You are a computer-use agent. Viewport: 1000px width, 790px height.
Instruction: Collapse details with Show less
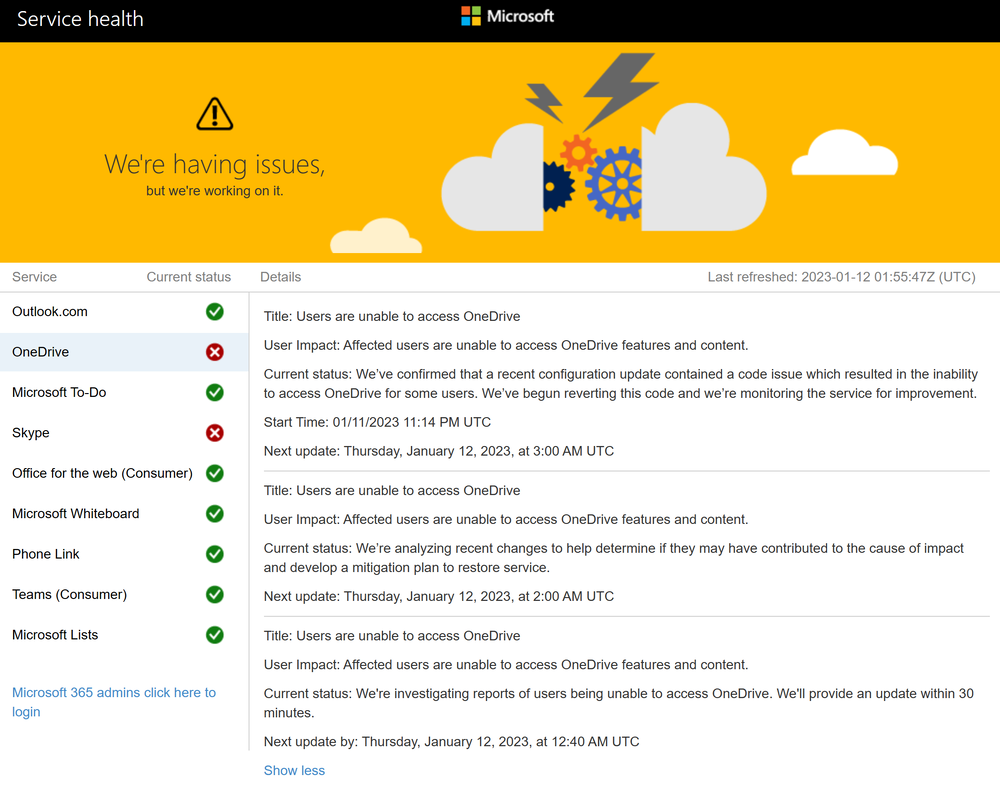pyautogui.click(x=294, y=770)
